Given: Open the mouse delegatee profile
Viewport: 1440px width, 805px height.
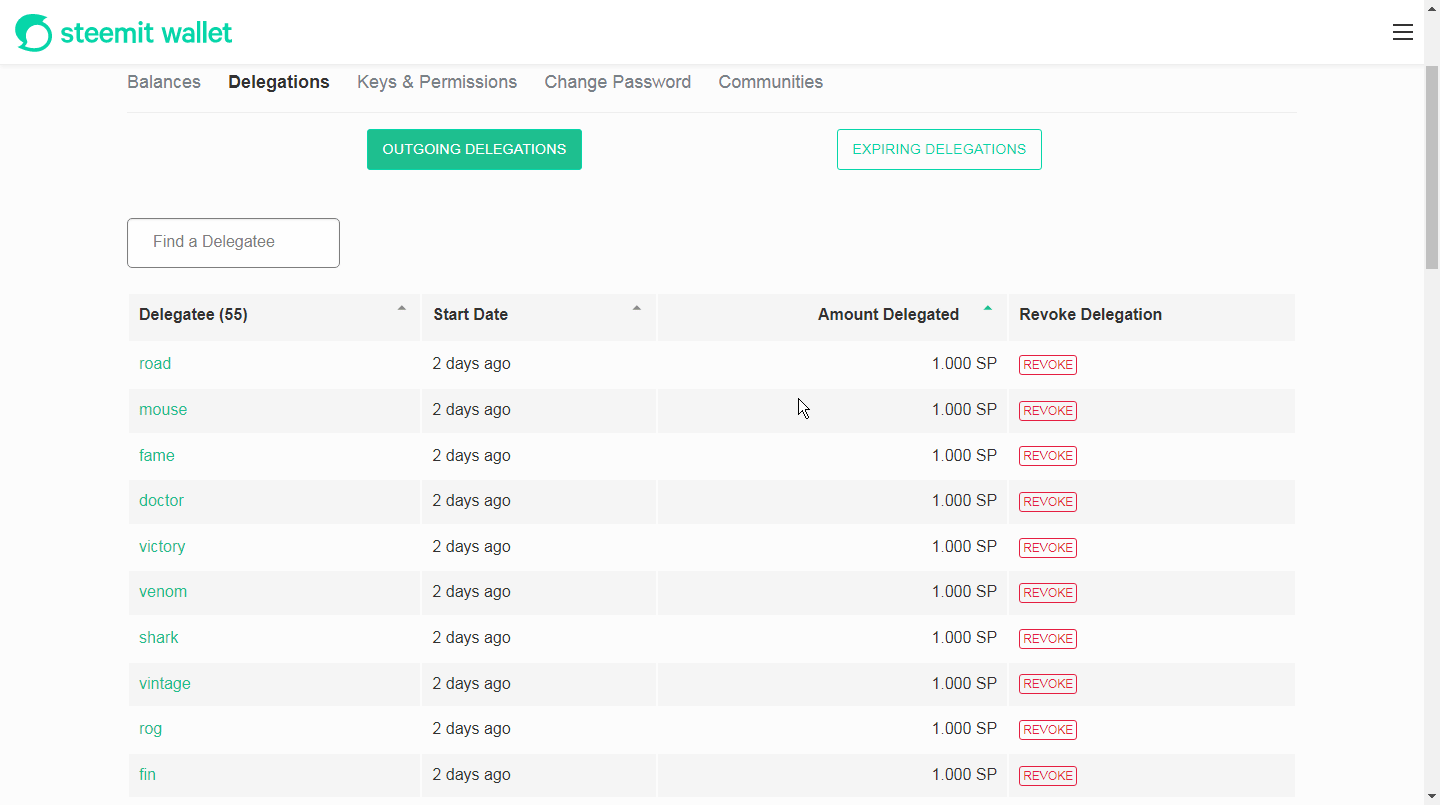Looking at the screenshot, I should (163, 410).
